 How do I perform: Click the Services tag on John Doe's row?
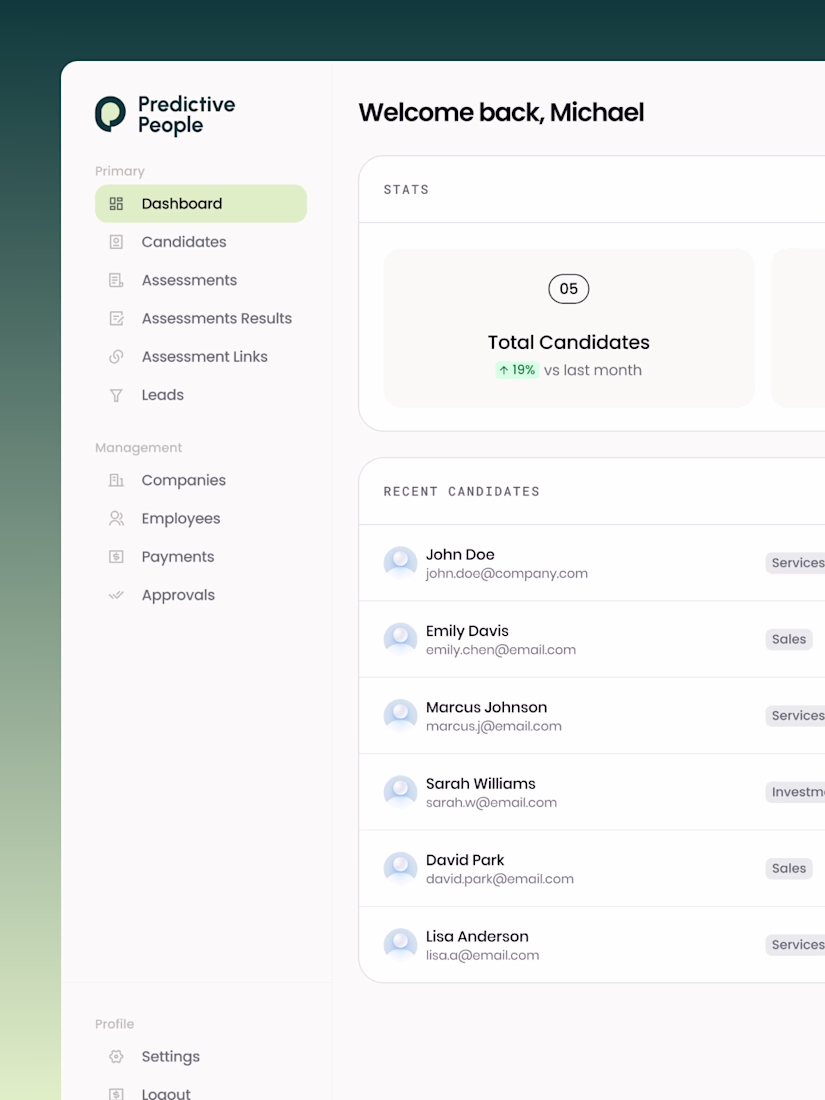tap(796, 563)
